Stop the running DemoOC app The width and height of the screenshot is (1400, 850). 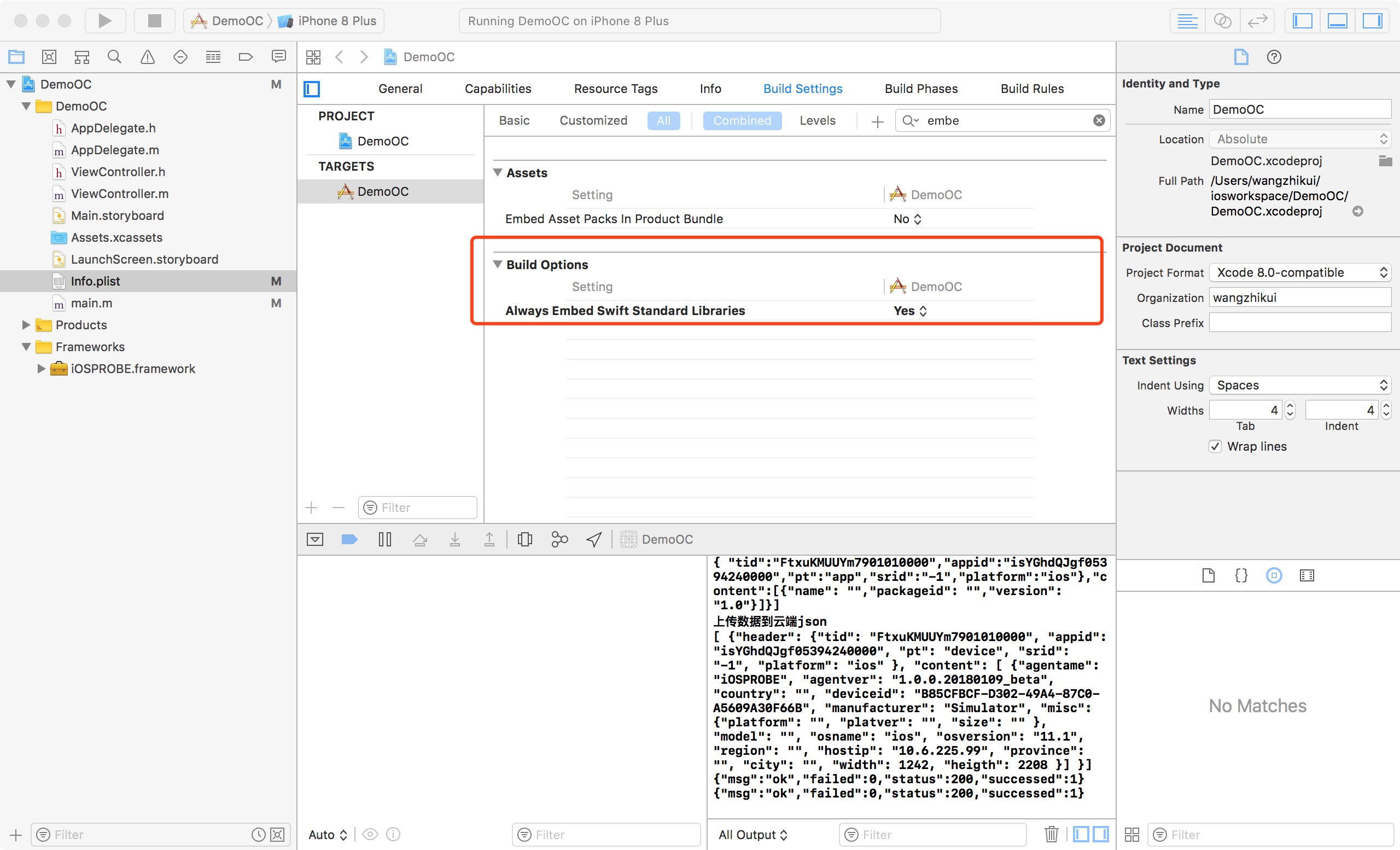(154, 21)
